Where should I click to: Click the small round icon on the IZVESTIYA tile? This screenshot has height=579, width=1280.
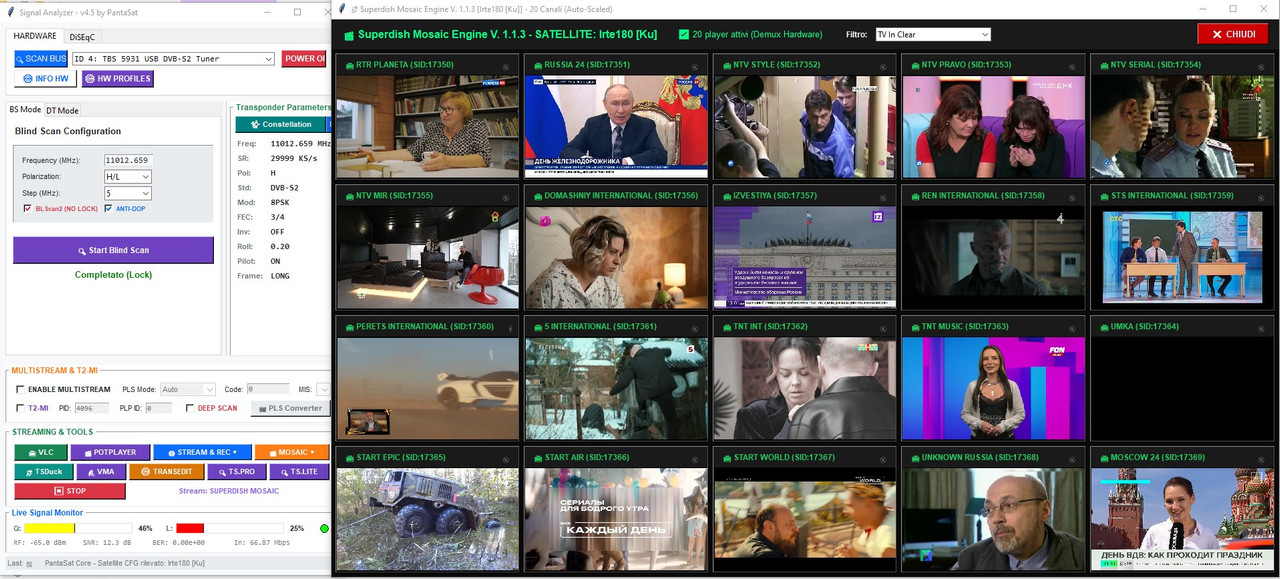tap(883, 198)
